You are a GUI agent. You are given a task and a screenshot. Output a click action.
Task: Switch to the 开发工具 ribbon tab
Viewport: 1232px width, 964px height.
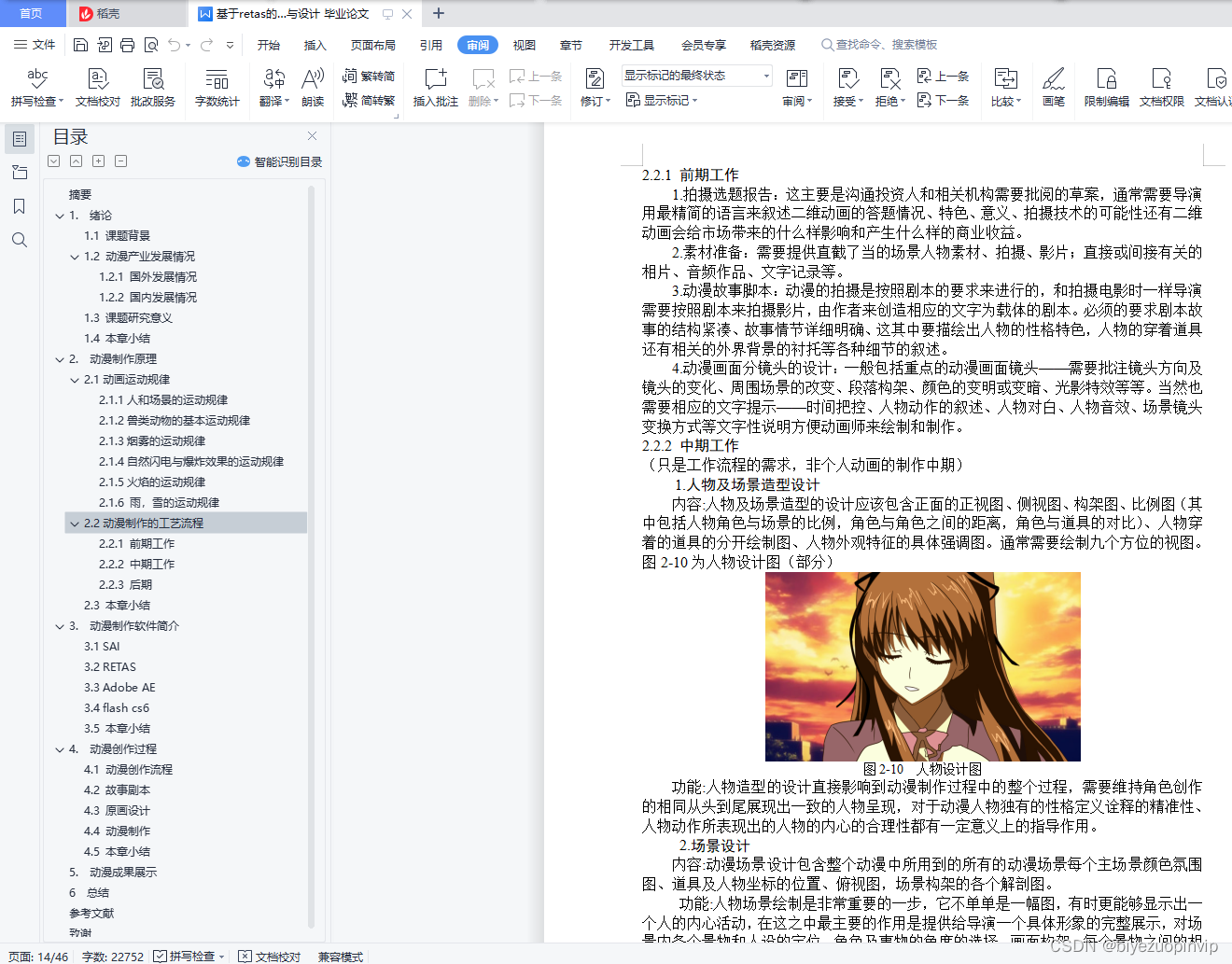[x=632, y=45]
